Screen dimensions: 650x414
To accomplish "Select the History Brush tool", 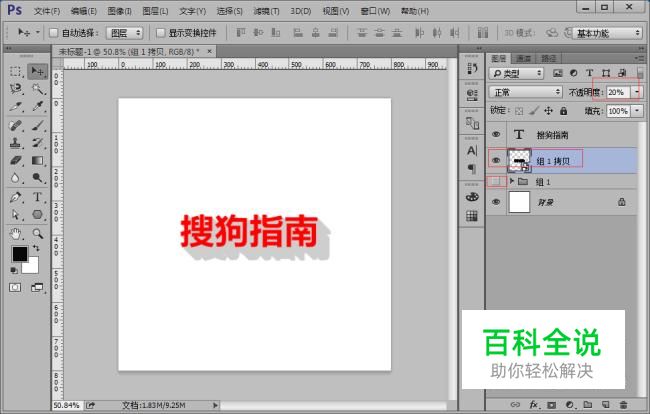I will (x=37, y=143).
